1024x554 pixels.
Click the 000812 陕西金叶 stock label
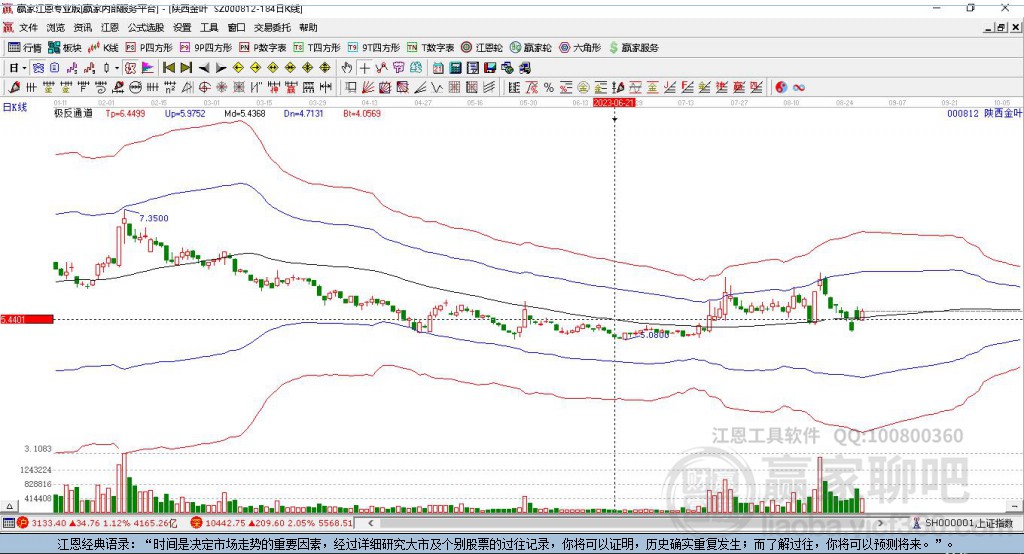coord(984,113)
